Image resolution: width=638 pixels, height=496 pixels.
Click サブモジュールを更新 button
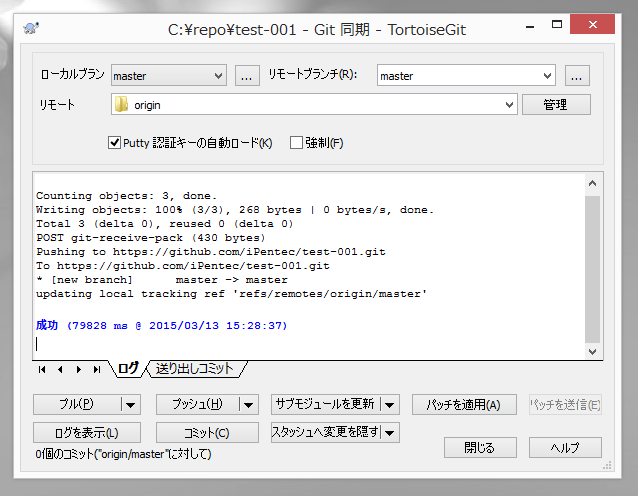[326, 404]
